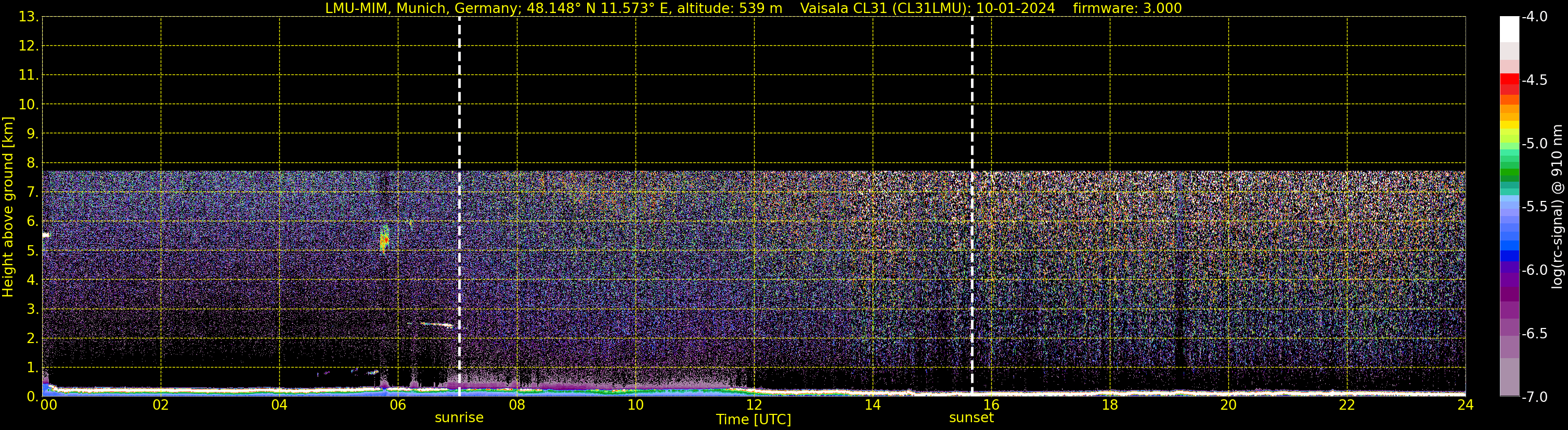1568x430 pixels.
Task: Pick the white top segment of the colorbar
Action: coord(1510,29)
